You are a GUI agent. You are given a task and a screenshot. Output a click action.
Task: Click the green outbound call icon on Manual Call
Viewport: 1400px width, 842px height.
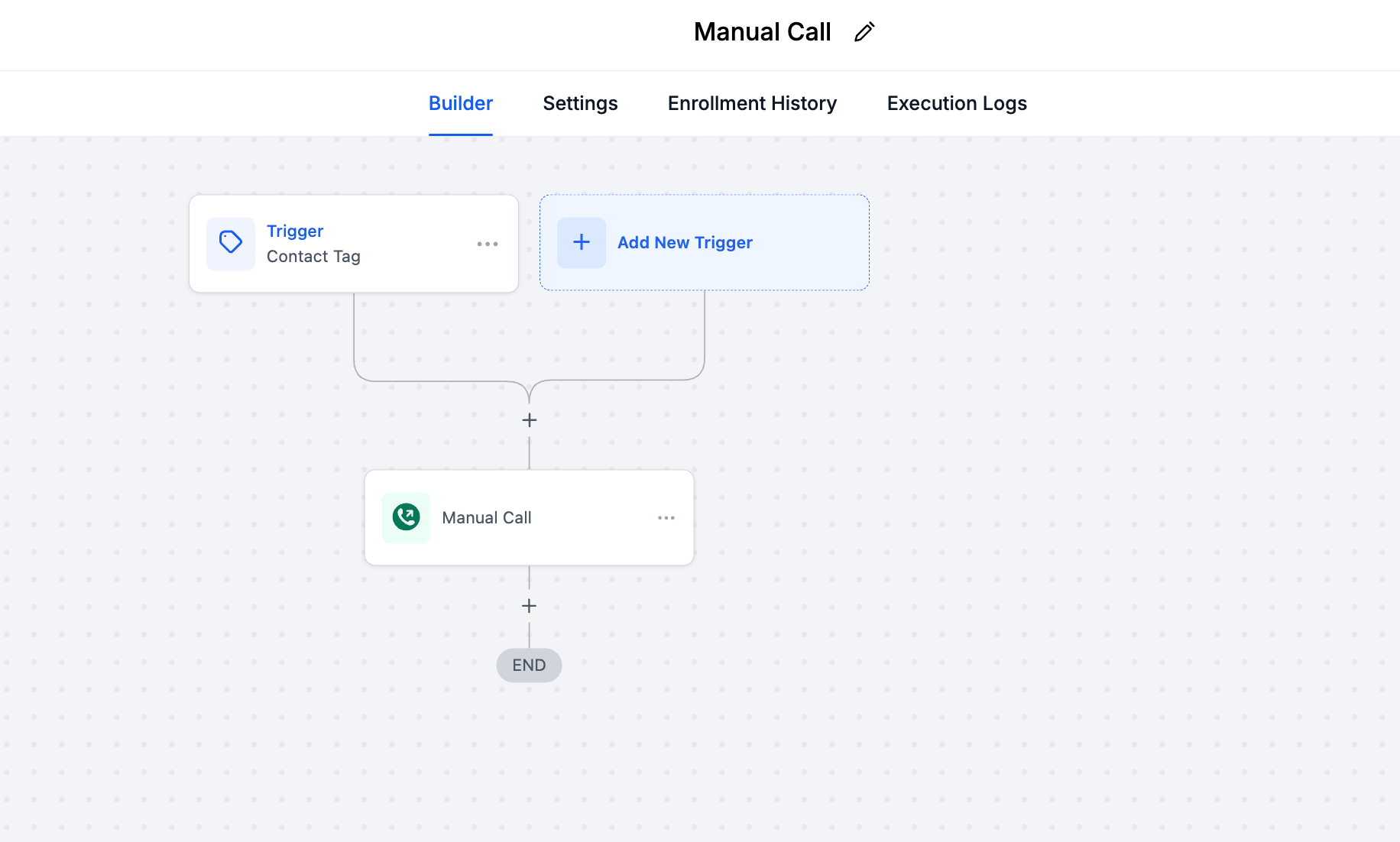tap(406, 517)
